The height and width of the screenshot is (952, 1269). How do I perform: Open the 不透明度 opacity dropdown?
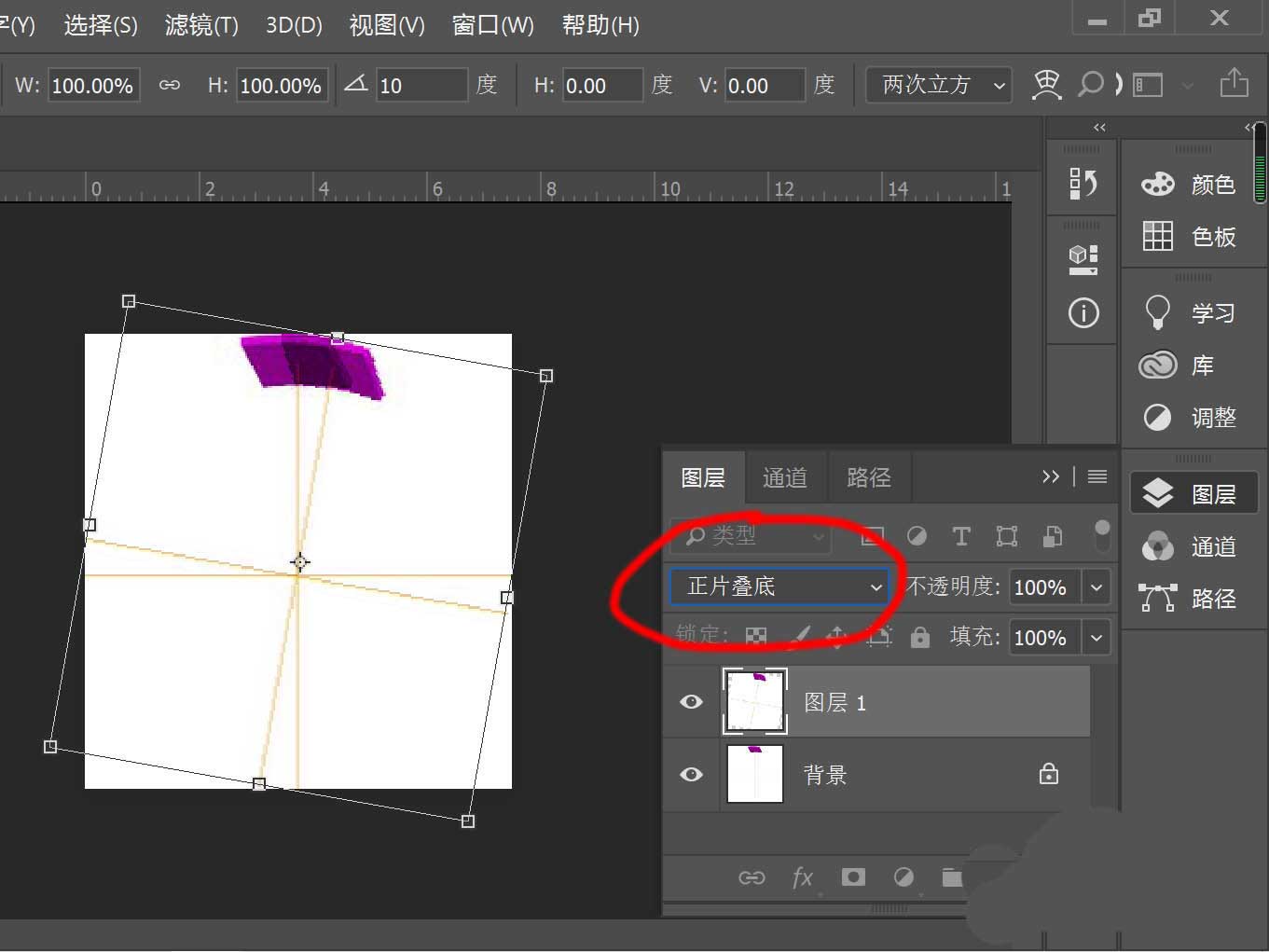pos(1097,586)
